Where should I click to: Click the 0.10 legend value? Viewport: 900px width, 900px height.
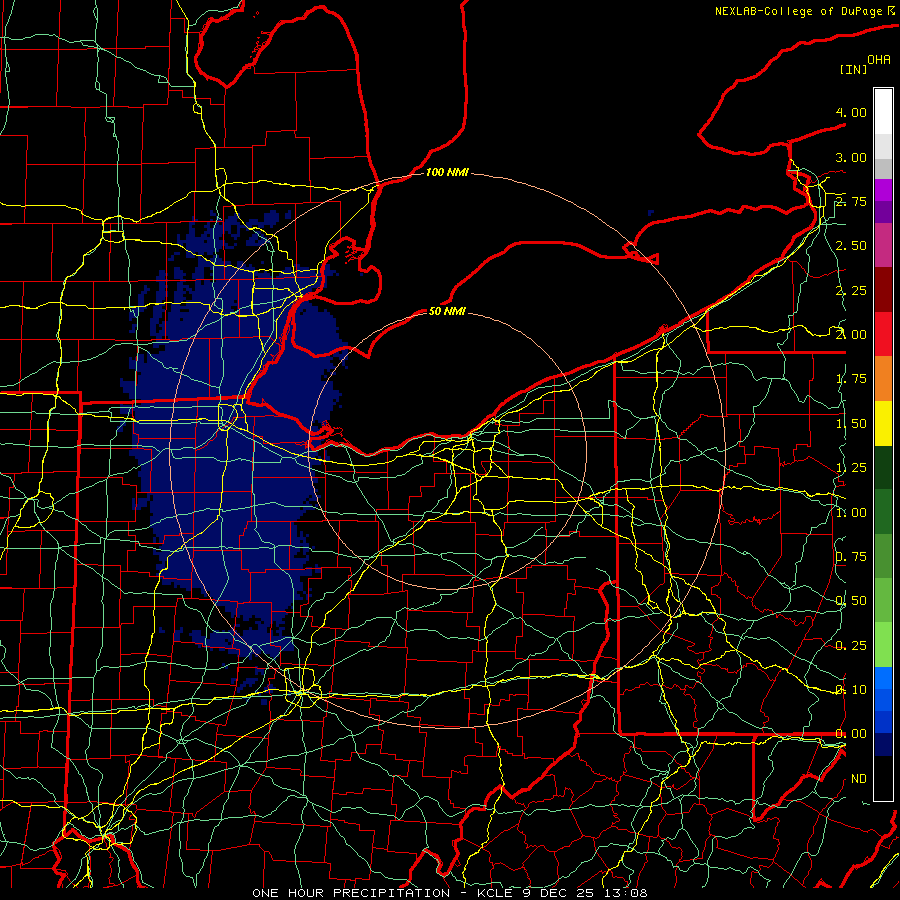tap(851, 690)
